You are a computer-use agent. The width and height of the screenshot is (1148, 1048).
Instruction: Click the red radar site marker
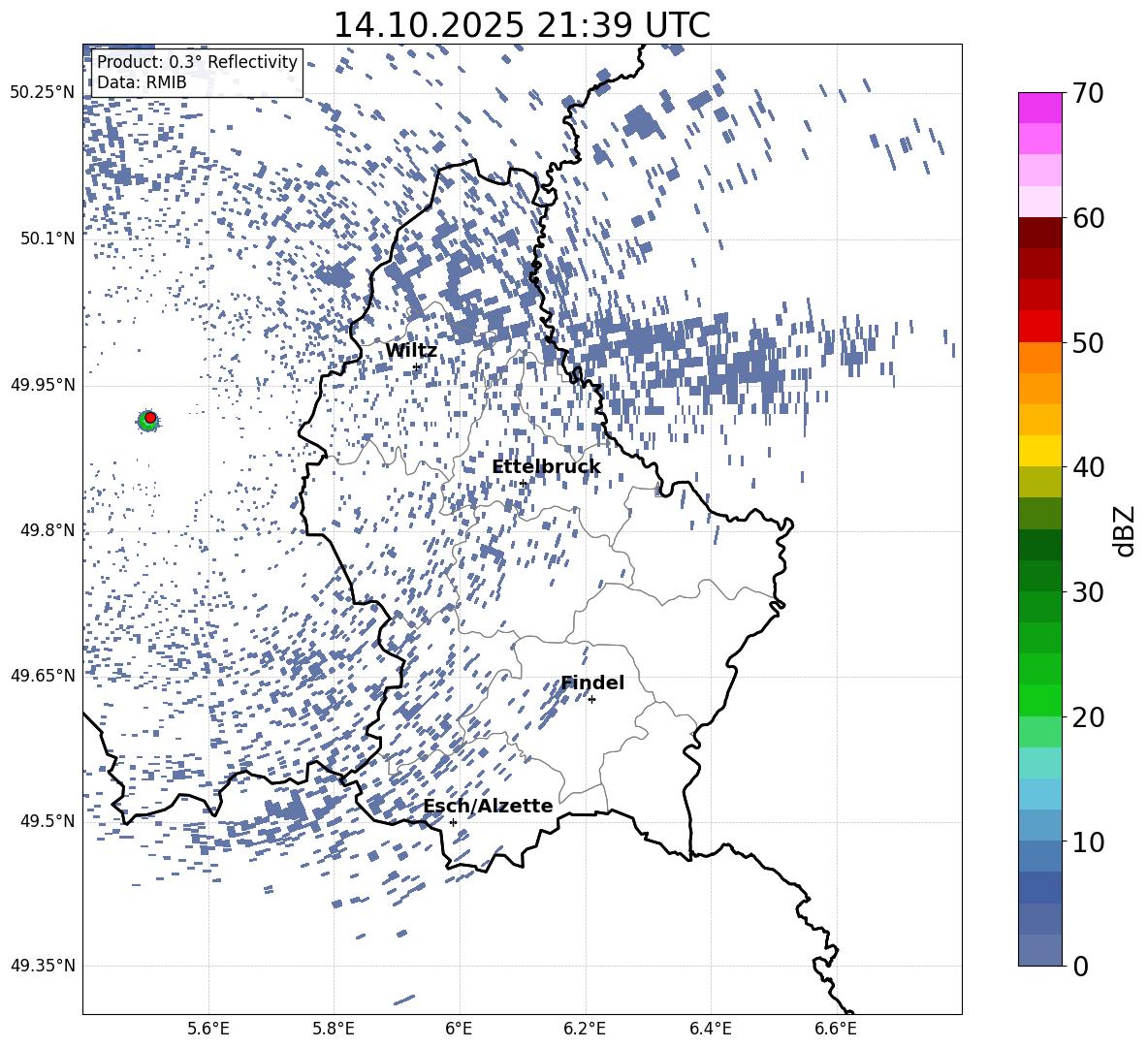[x=150, y=418]
